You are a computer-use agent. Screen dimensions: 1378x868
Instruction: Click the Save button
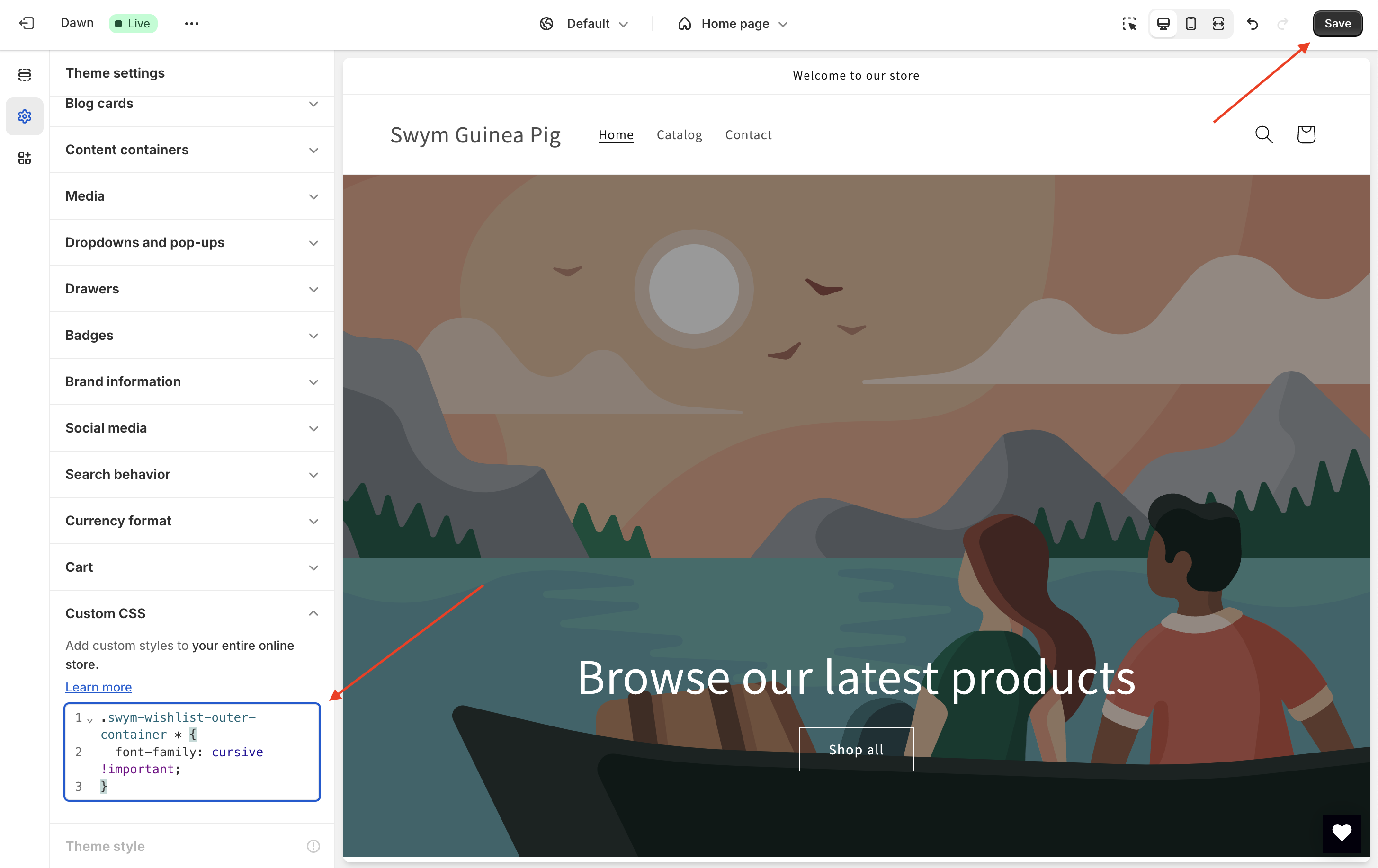pyautogui.click(x=1337, y=24)
